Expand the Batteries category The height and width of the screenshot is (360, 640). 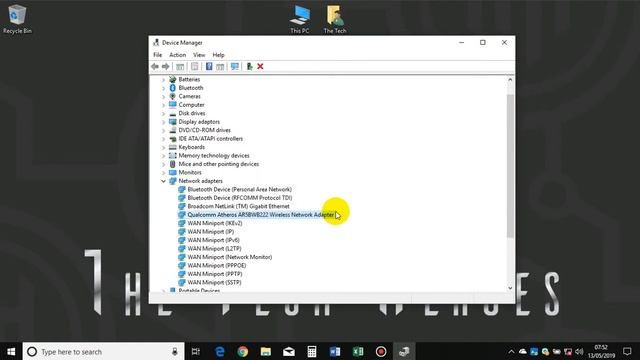coord(163,80)
